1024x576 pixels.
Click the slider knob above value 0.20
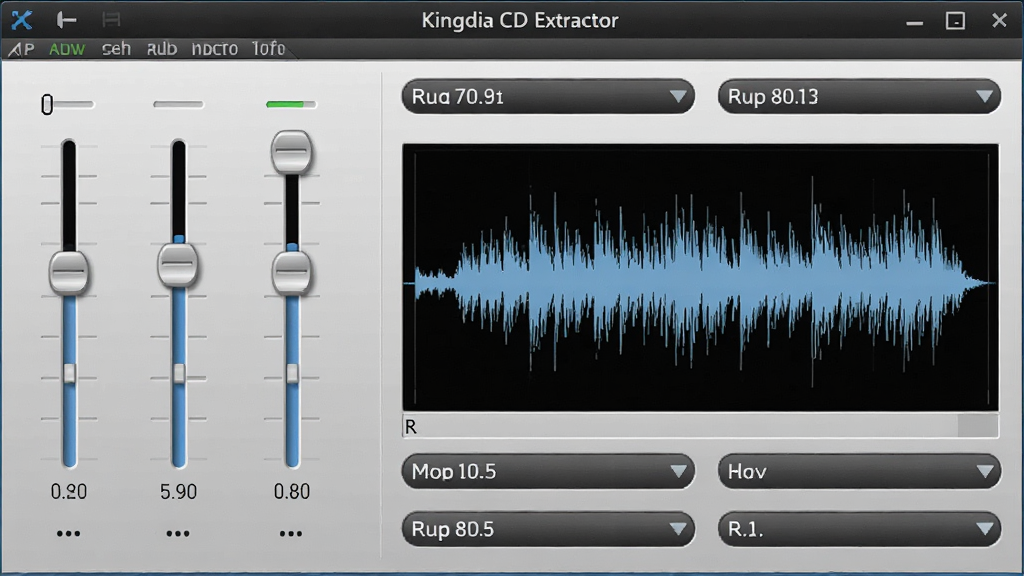click(69, 272)
